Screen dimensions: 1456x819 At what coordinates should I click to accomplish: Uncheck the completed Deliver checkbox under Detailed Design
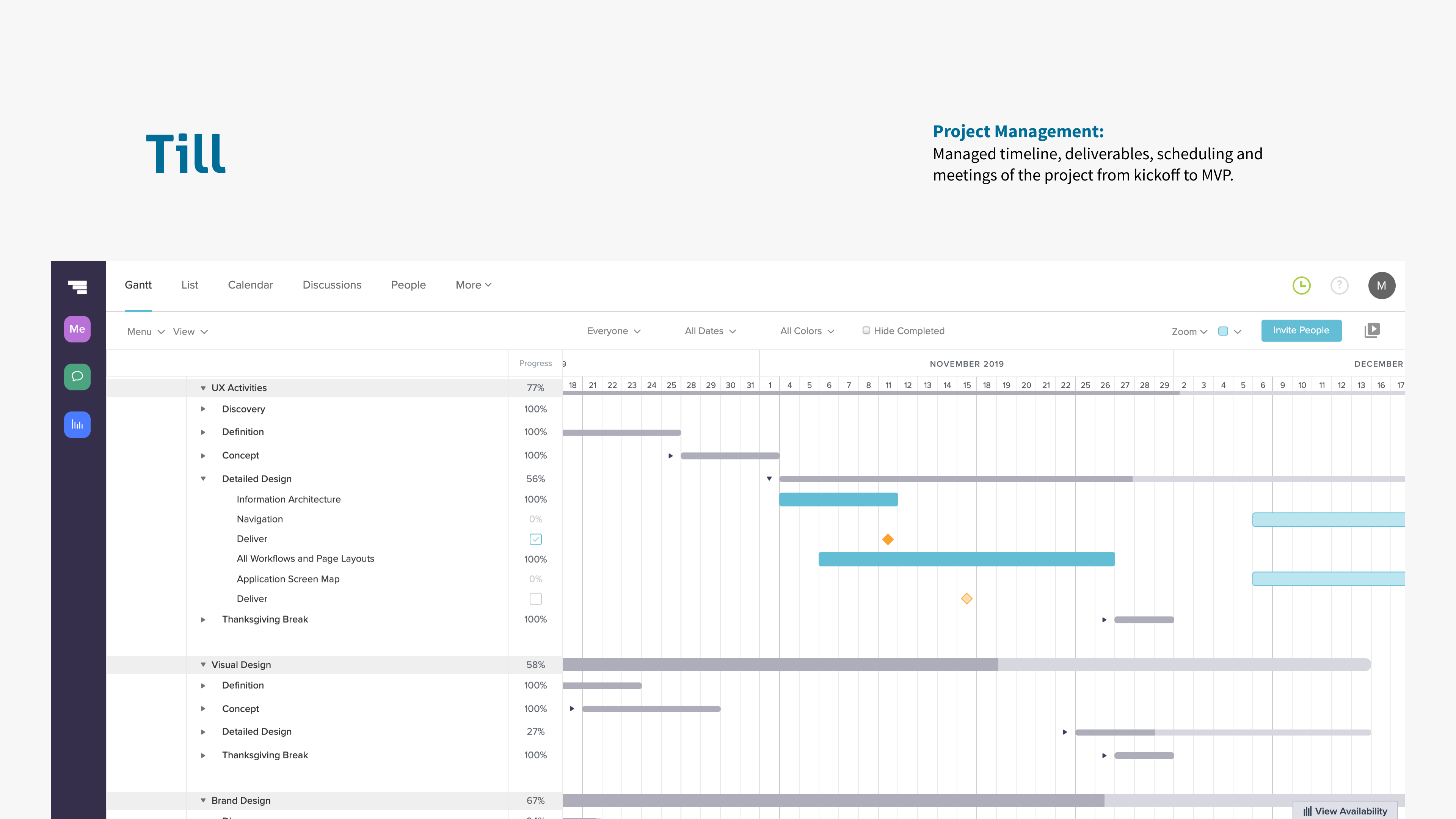point(535,539)
